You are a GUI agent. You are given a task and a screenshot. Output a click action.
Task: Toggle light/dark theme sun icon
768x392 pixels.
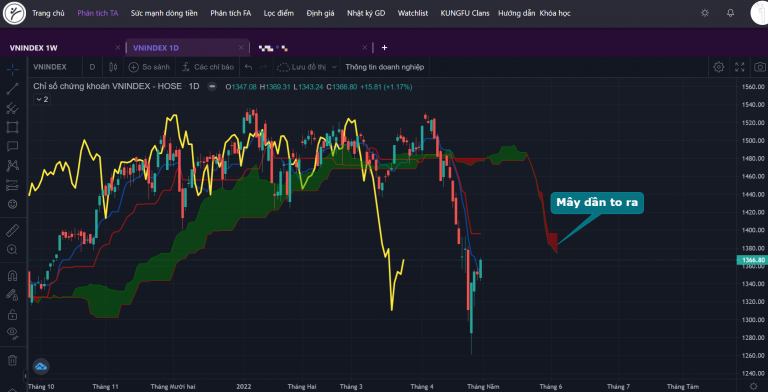tap(705, 13)
